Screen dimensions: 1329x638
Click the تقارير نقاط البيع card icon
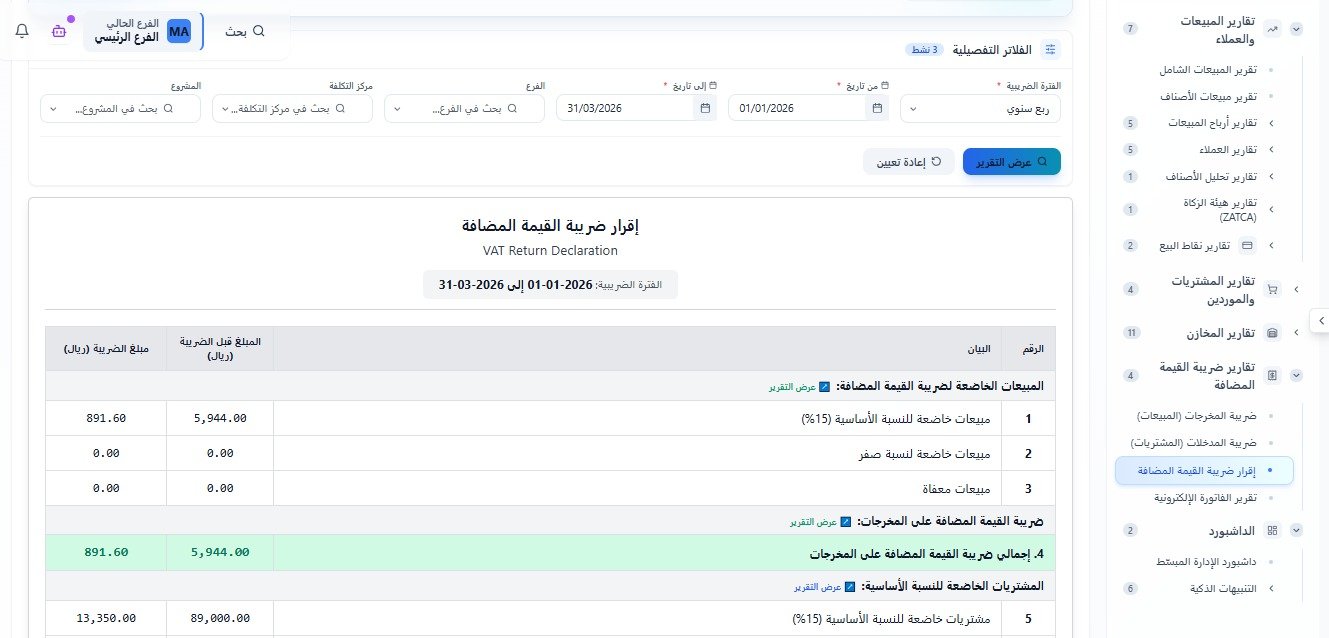(1246, 243)
